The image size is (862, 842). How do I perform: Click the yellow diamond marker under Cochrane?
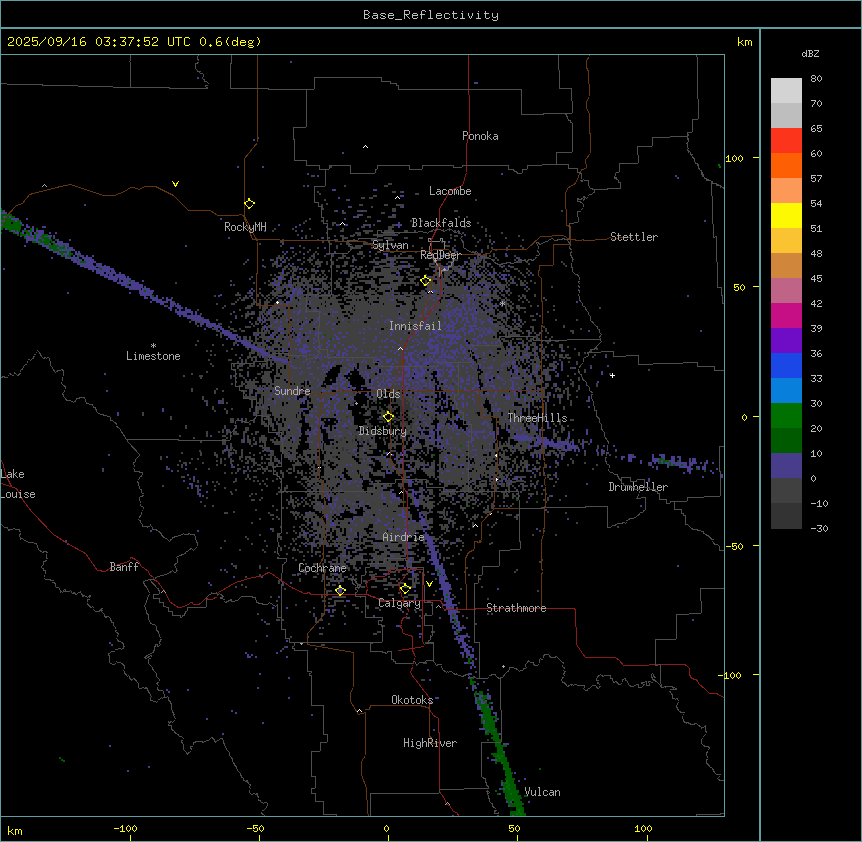click(340, 591)
